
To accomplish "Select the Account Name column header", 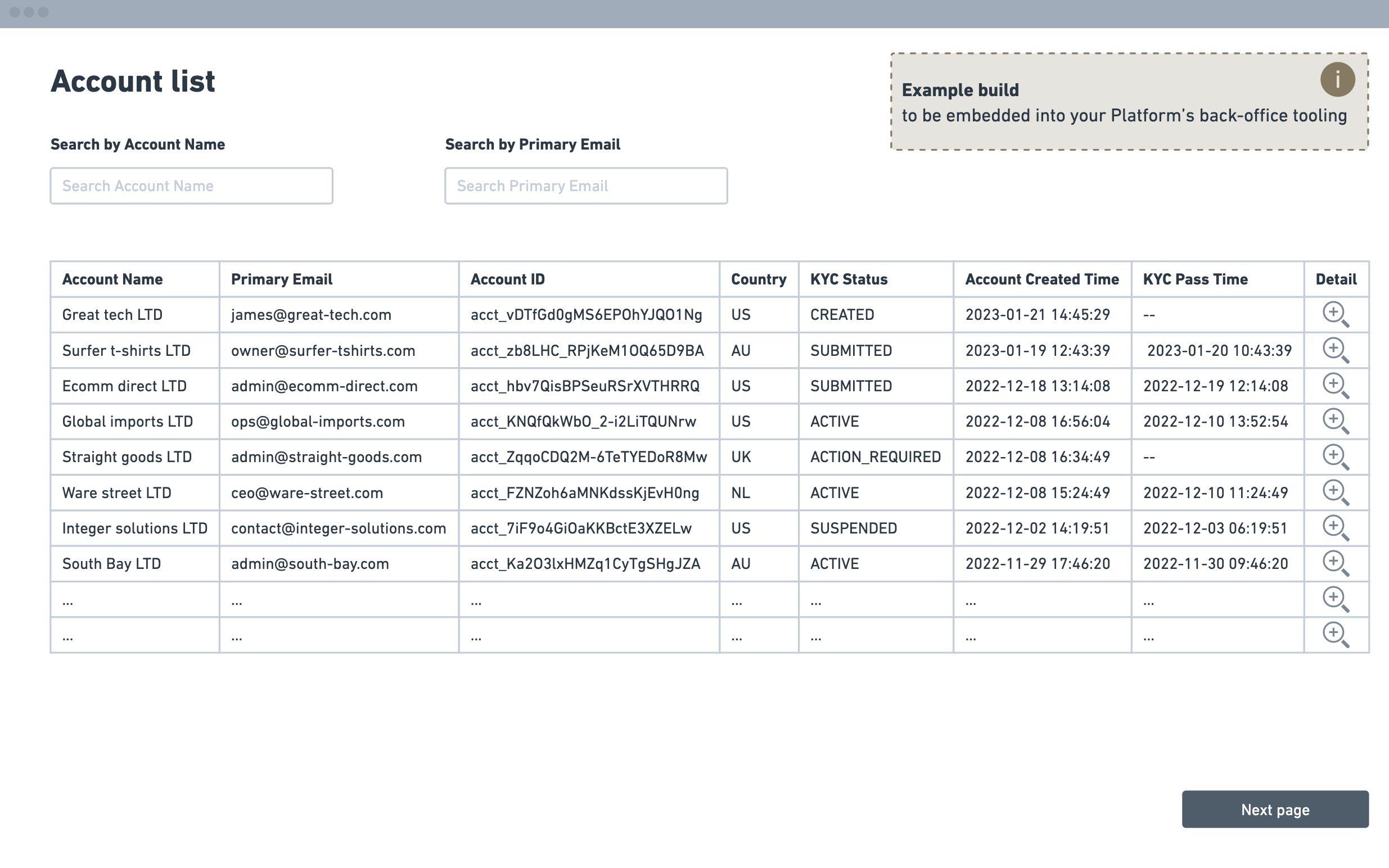I will 112,279.
